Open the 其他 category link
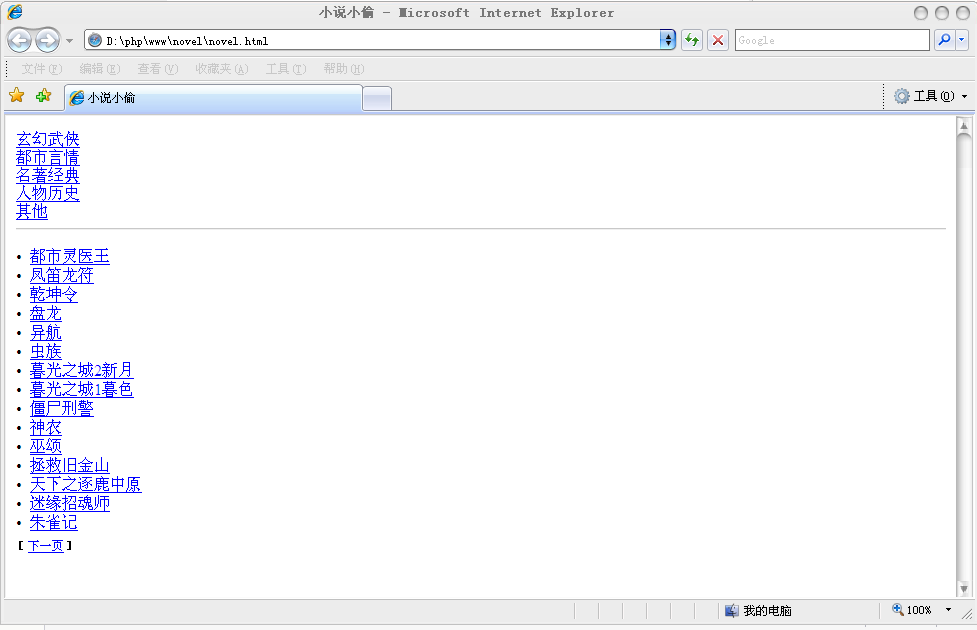The image size is (977, 630). click(x=32, y=211)
